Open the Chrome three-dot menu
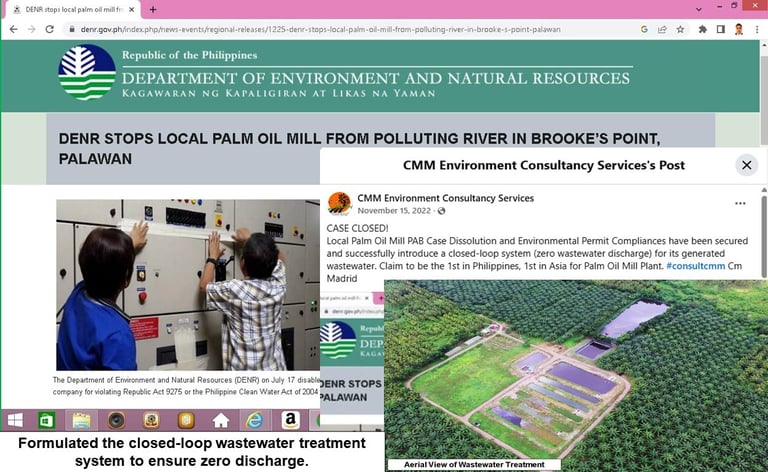 pos(757,29)
